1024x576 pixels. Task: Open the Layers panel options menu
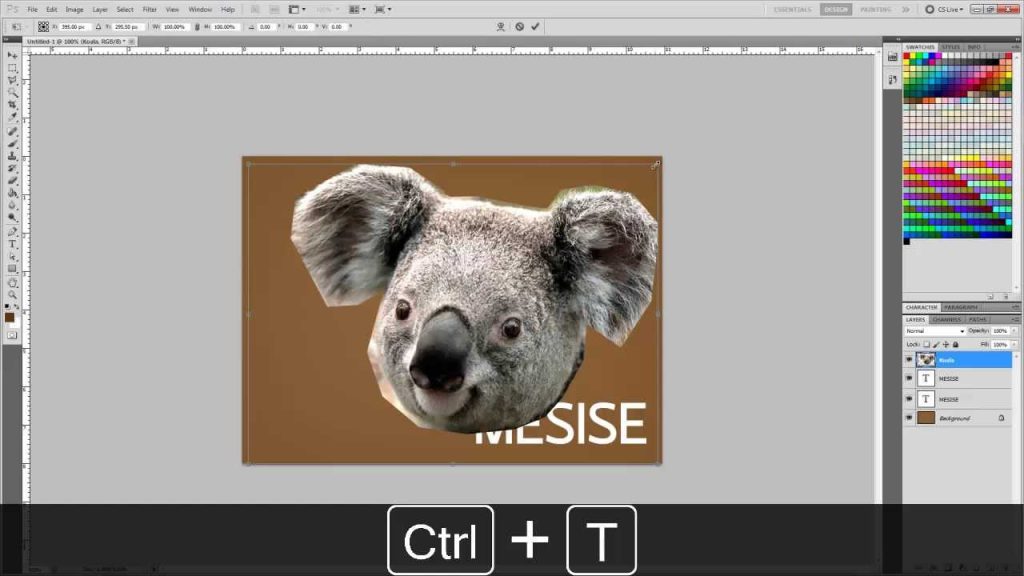[1015, 319]
